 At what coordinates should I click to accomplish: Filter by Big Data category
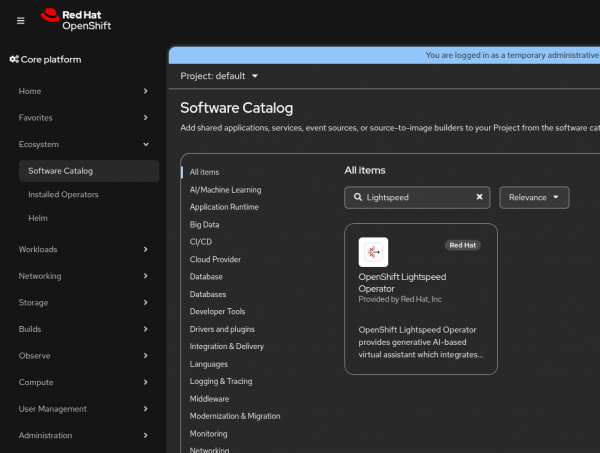[x=204, y=225]
